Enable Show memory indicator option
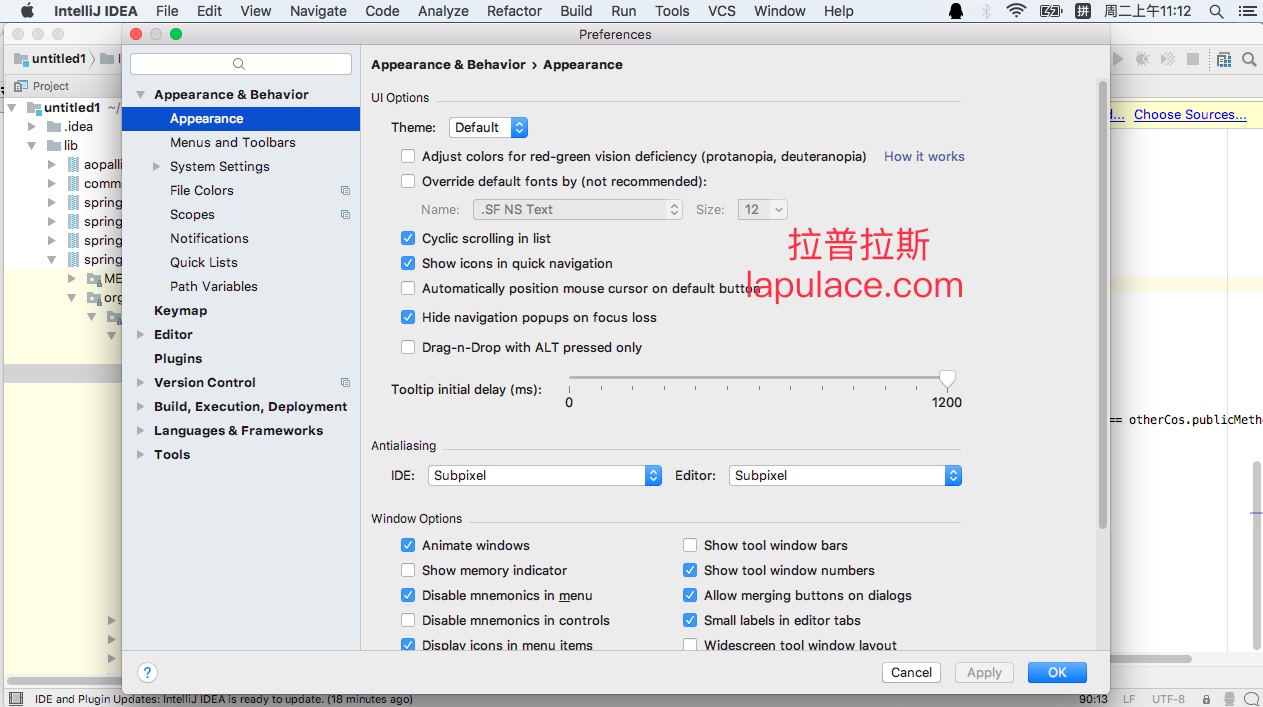Viewport: 1263px width, 707px height. 408,570
